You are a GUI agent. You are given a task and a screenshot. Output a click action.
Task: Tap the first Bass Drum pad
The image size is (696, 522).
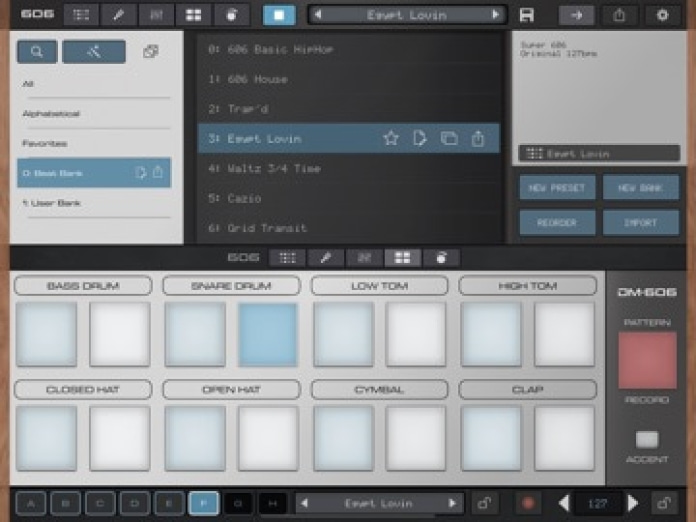coord(46,335)
